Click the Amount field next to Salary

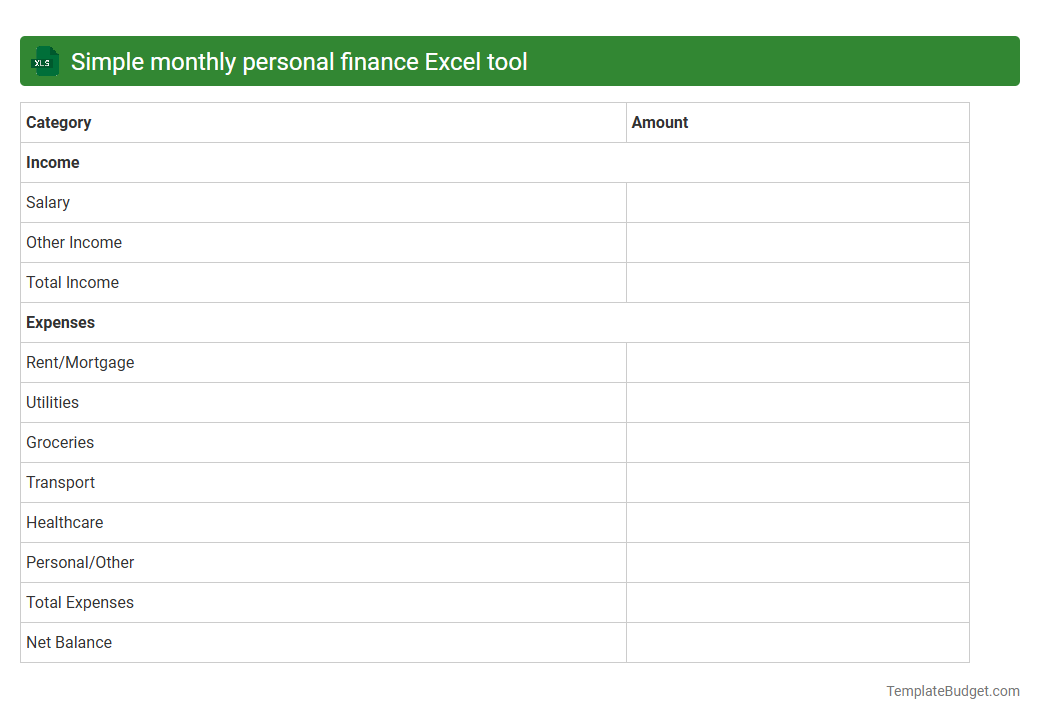tap(797, 202)
